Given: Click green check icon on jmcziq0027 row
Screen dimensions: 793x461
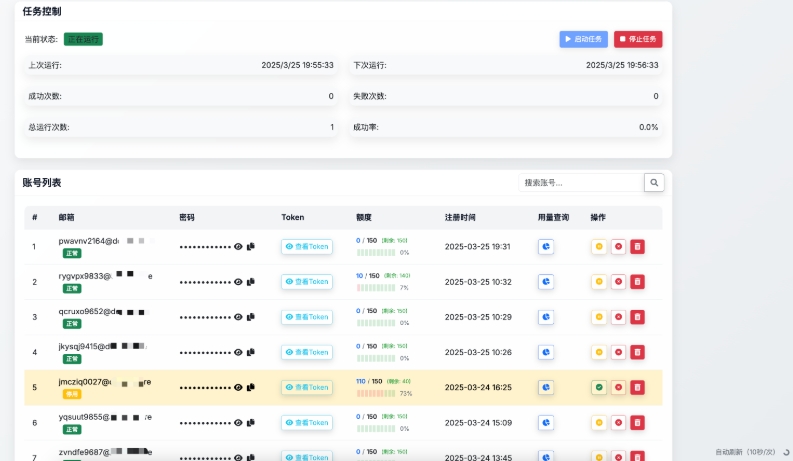Looking at the screenshot, I should click(599, 387).
